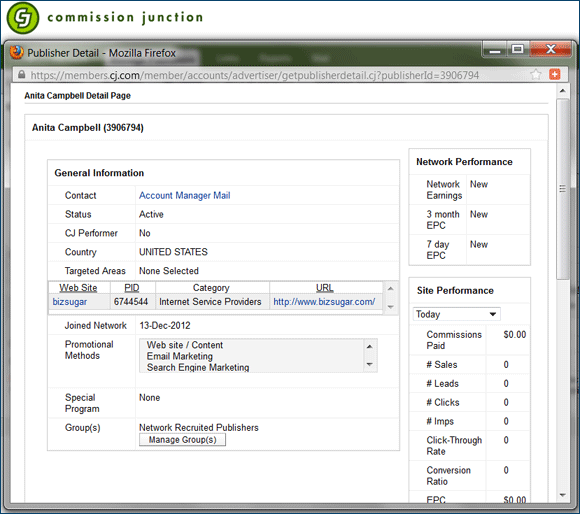Screen dimensions: 580x514
Task: Sort by Web Site column header
Action: click(78, 288)
